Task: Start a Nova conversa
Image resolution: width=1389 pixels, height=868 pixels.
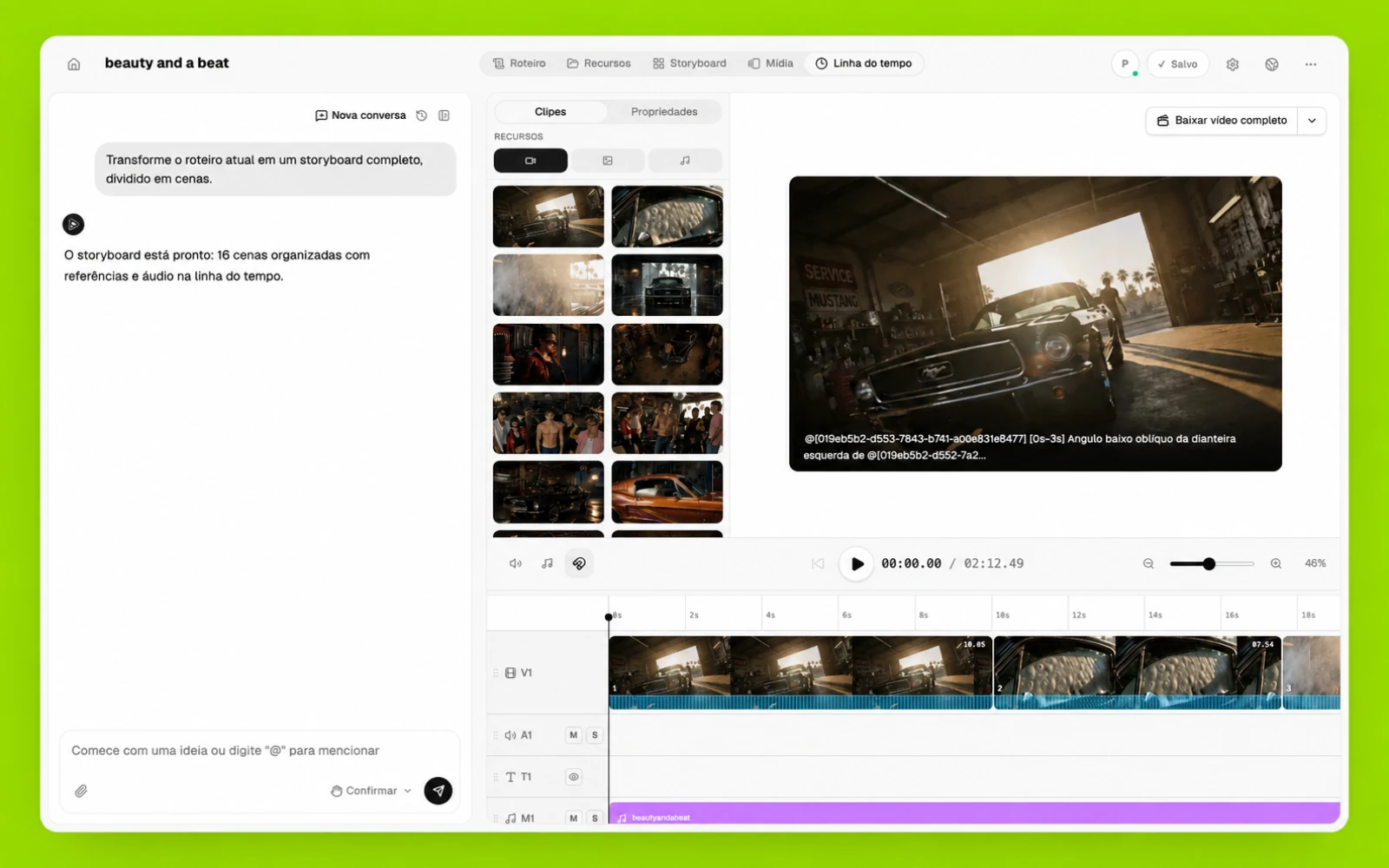Action: coord(360,115)
